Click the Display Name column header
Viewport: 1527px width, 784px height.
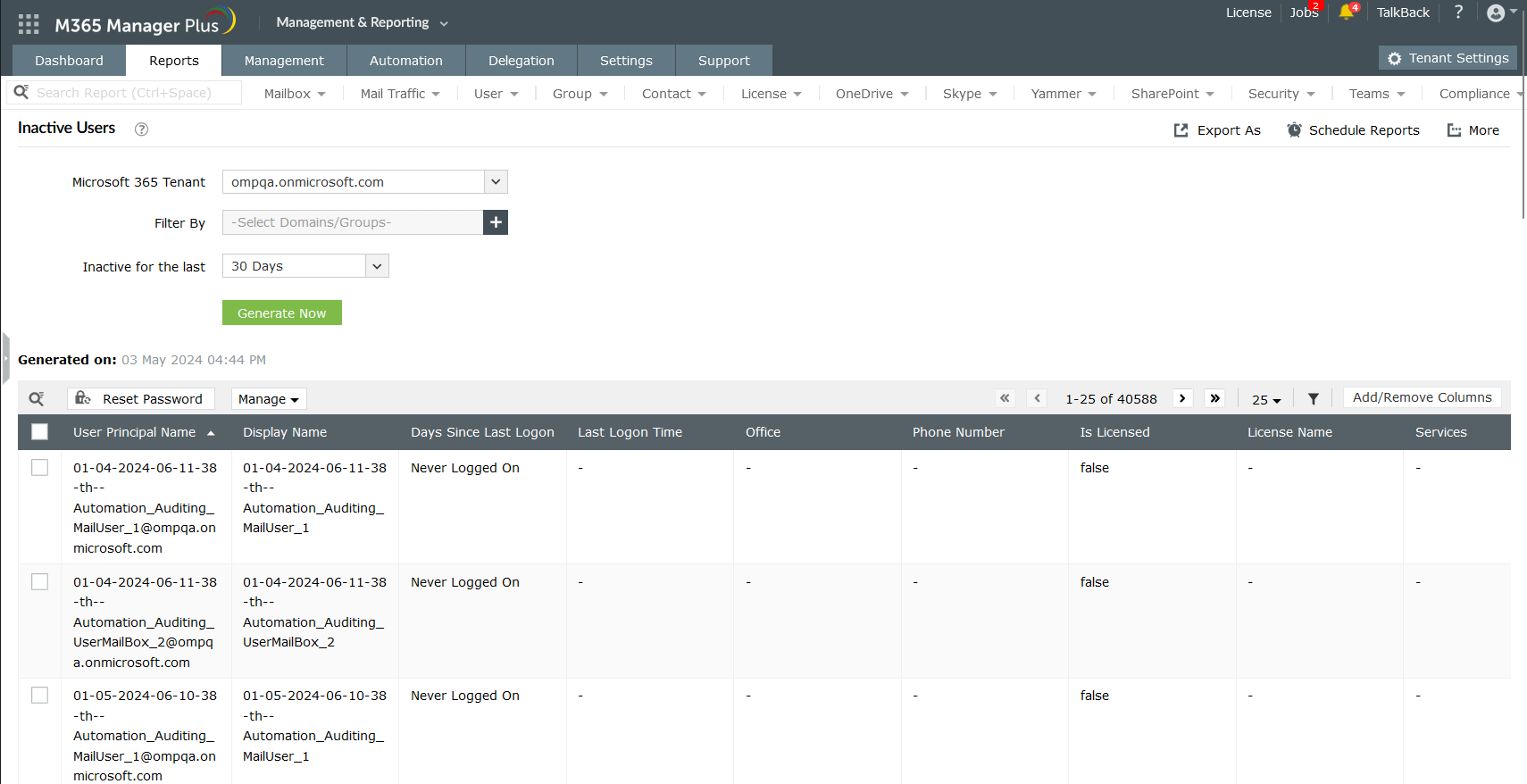(x=285, y=432)
